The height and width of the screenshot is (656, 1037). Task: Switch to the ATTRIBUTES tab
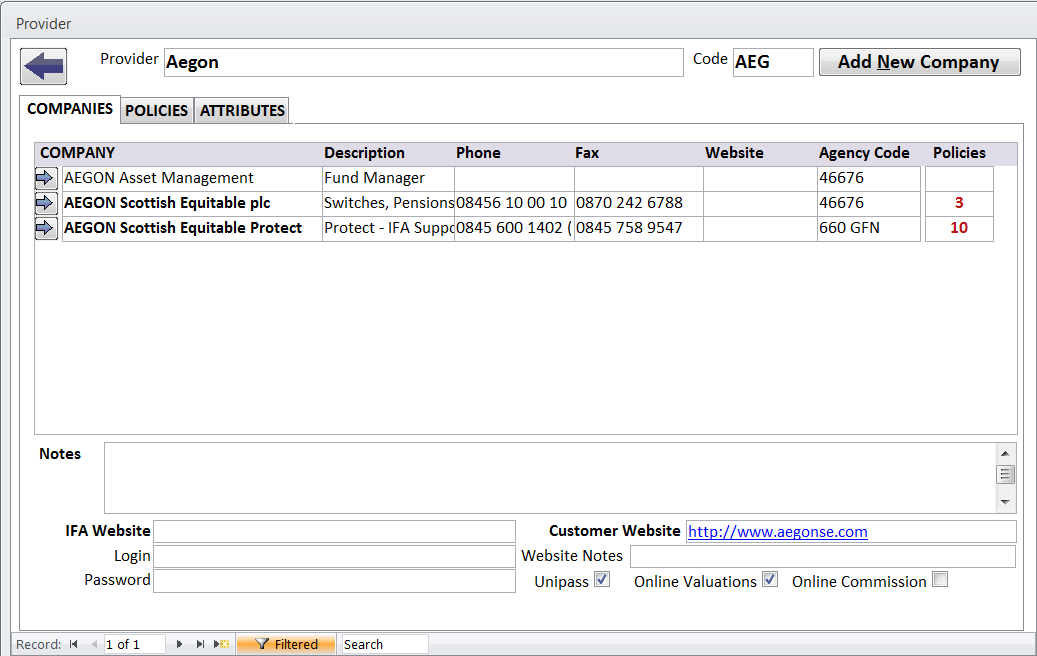tap(242, 110)
